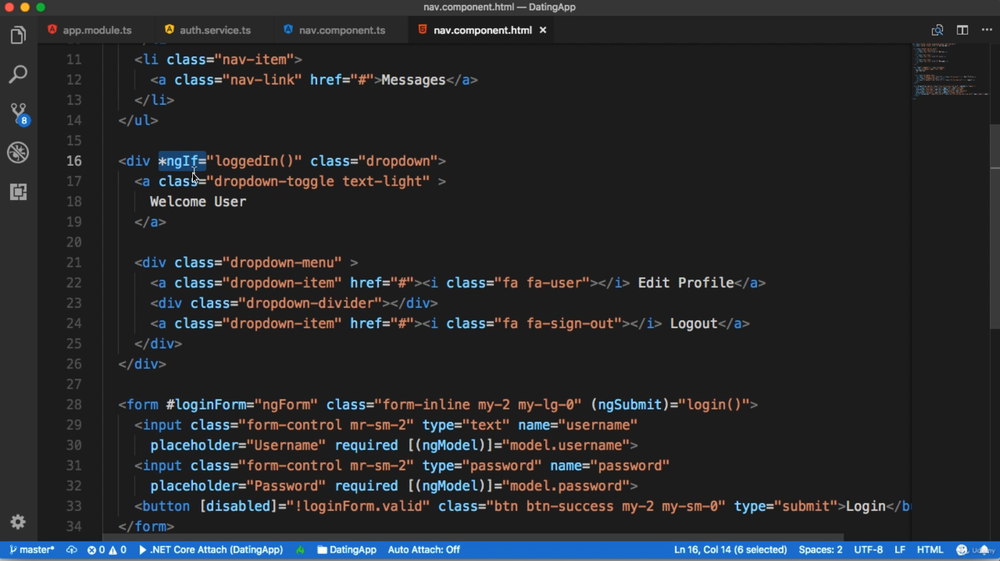Screen dimensions: 1000x561
Task: Click the green flame icon in status bar
Action: pos(300,550)
